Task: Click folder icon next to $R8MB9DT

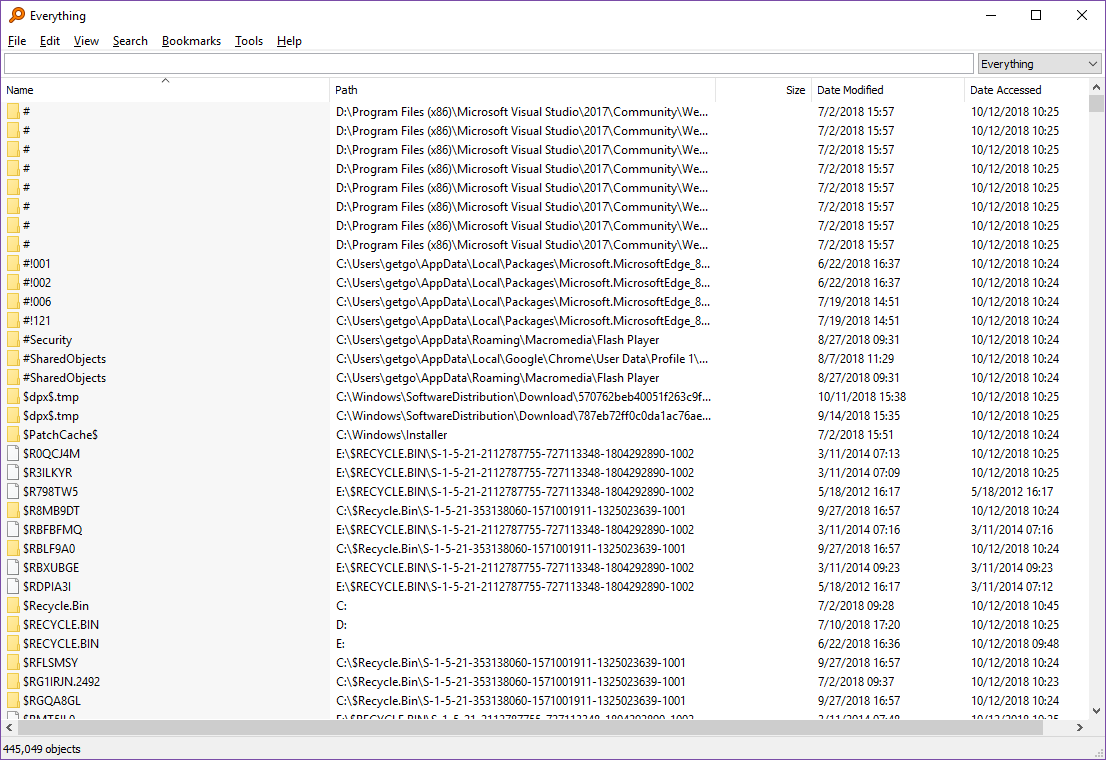Action: pyautogui.click(x=13, y=510)
